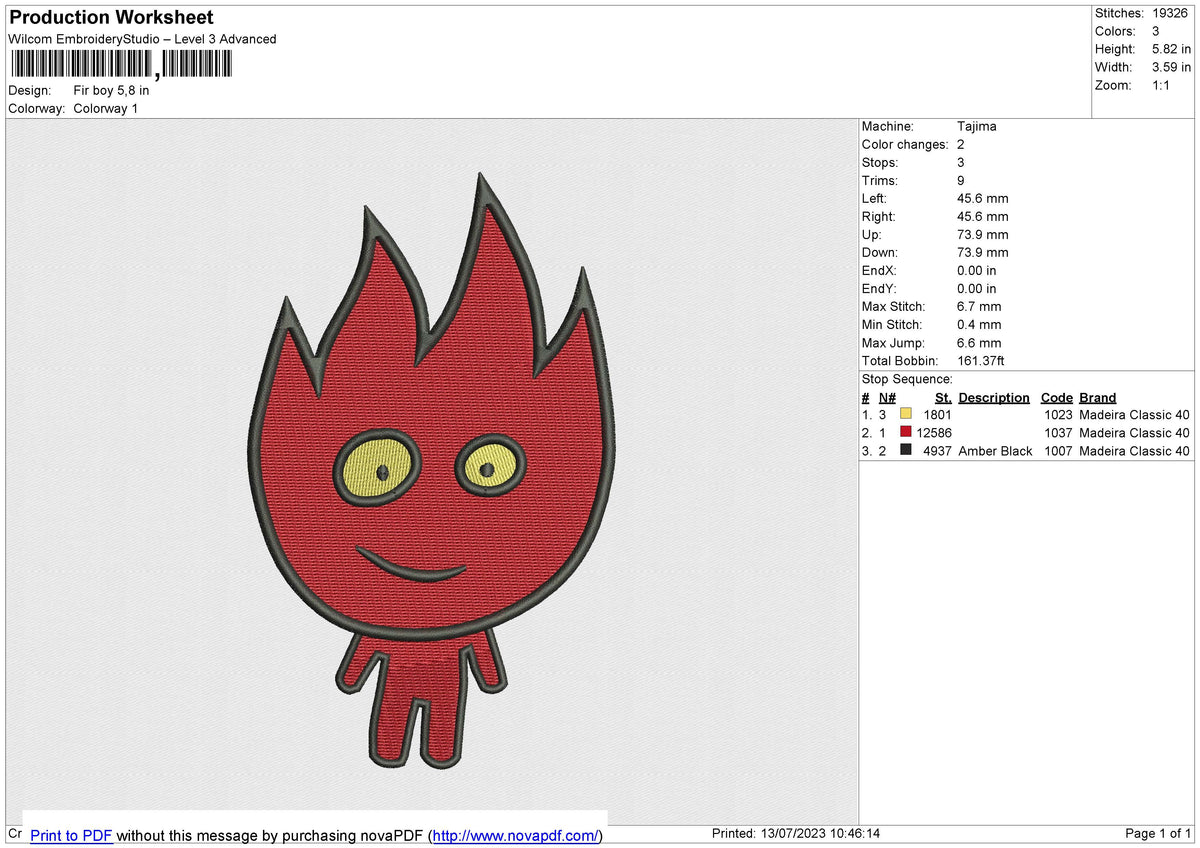This screenshot has height=848, width=1200.
Task: Click the Amber Black description
Action: coord(995,451)
